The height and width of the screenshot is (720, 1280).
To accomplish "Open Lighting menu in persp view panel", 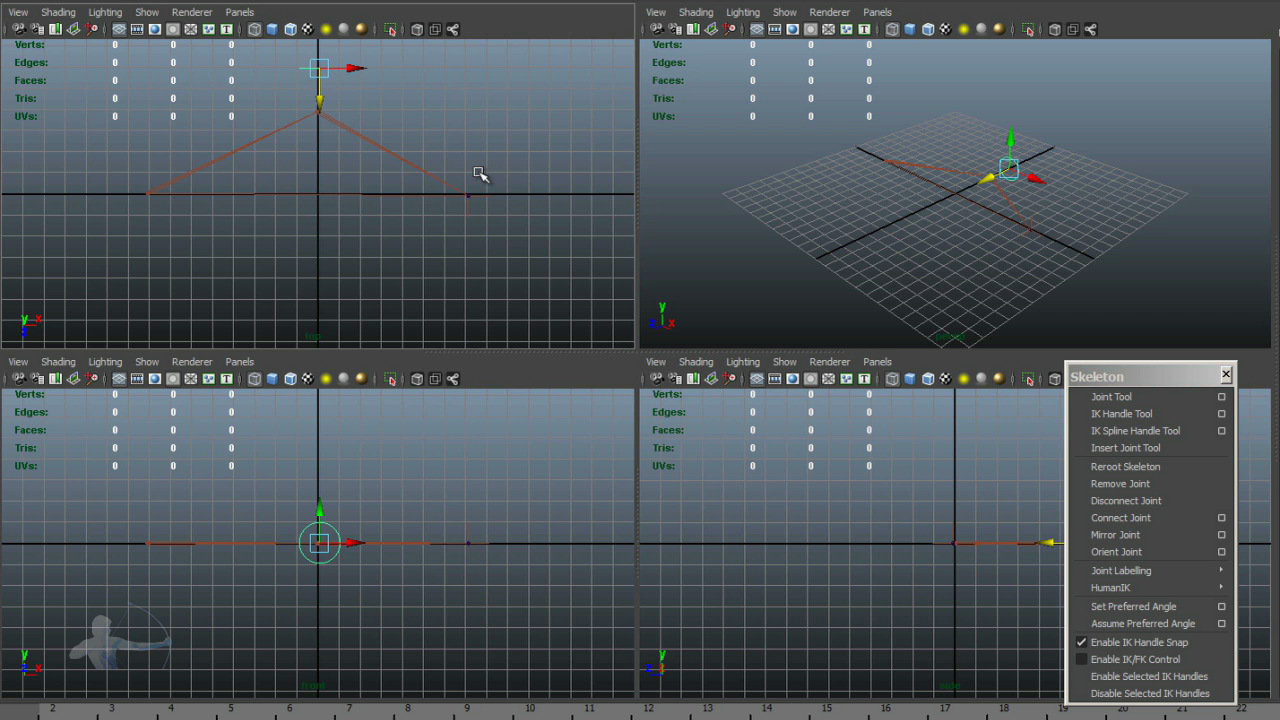I will (743, 12).
